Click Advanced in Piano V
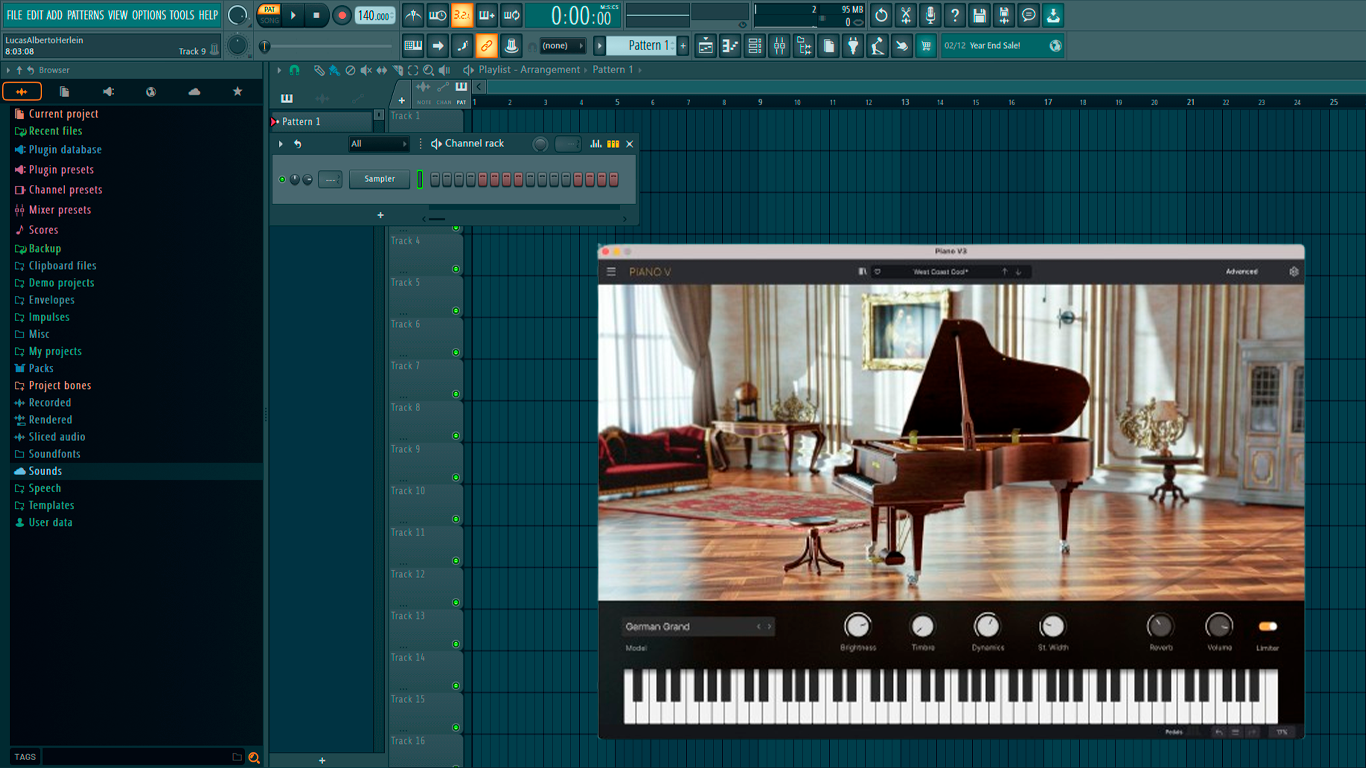Image resolution: width=1366 pixels, height=768 pixels. point(1242,272)
